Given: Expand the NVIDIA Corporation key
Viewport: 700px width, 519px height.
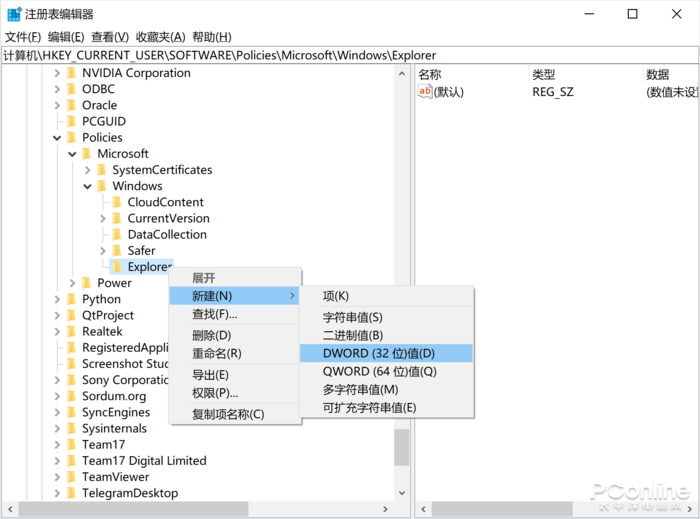Looking at the screenshot, I should (57, 73).
